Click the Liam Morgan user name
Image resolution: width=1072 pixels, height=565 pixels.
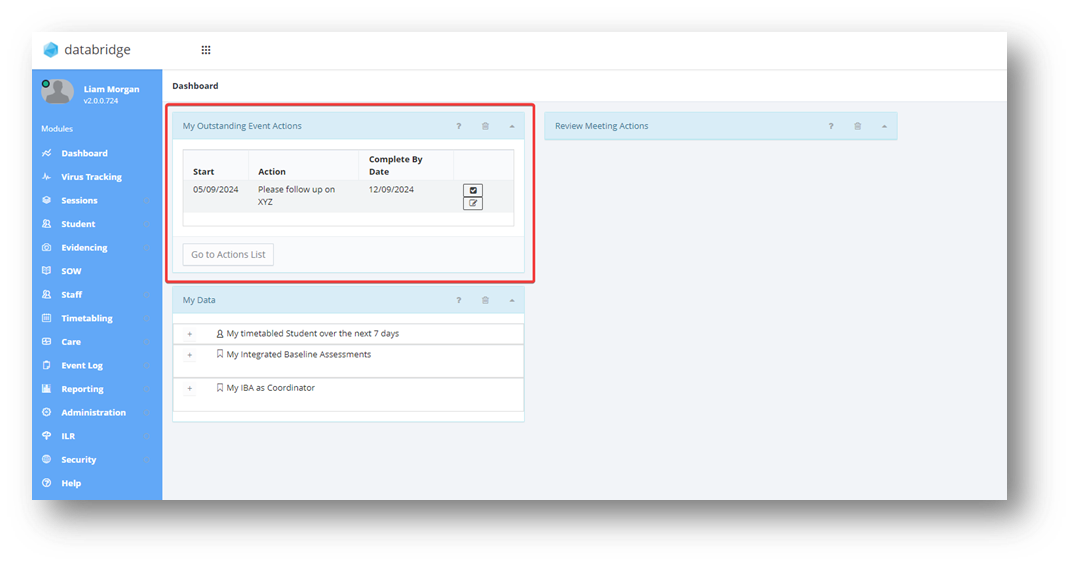click(x=111, y=89)
